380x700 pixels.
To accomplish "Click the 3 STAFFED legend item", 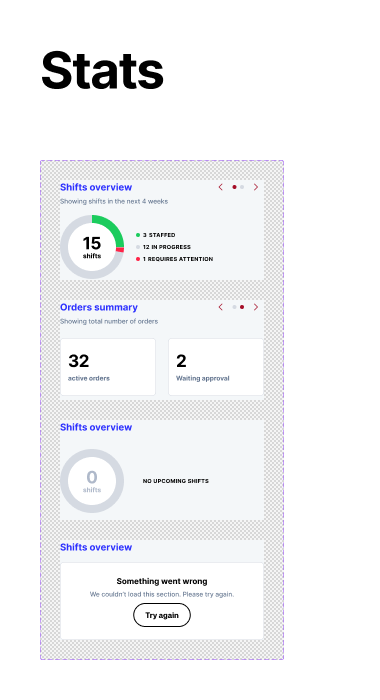I will [x=155, y=235].
